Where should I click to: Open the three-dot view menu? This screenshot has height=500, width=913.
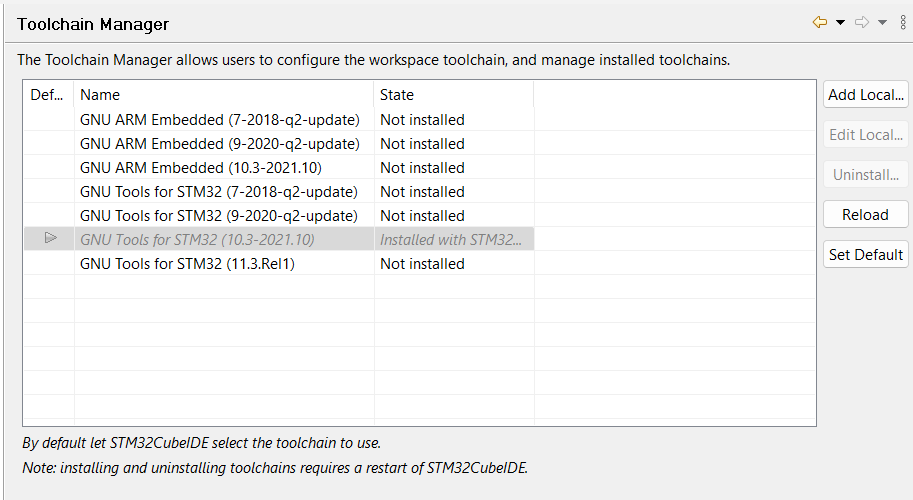click(903, 23)
